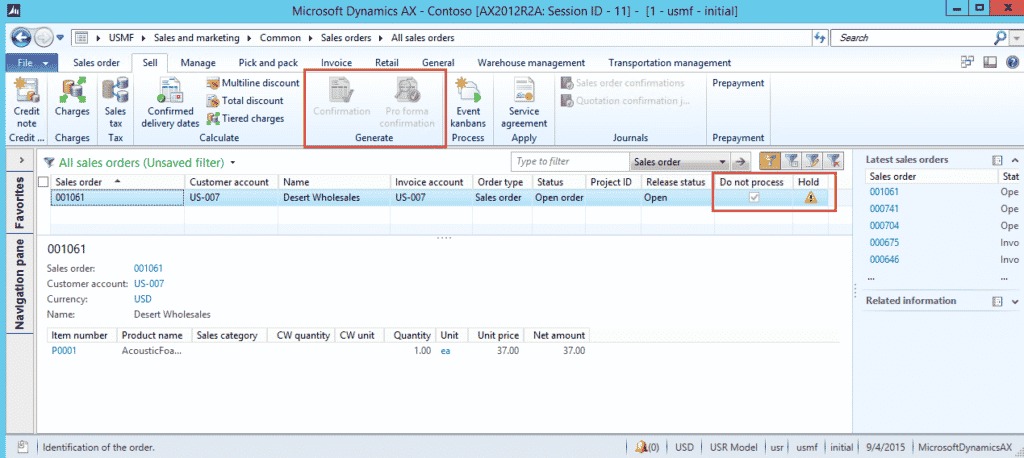
Task: Click the first filter funnel icon
Action: pos(769,161)
